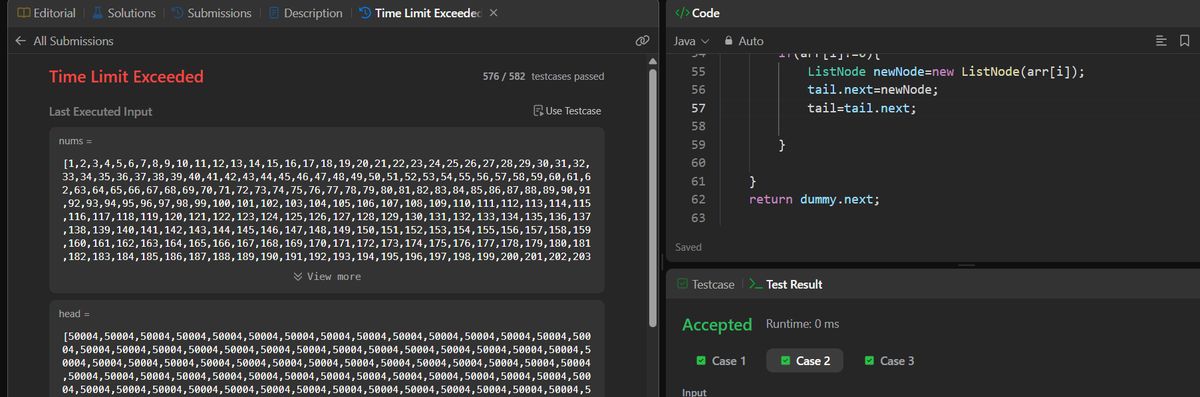This screenshot has height=397, width=1200.
Task: Click the return dummy.next line
Action: tap(815, 199)
